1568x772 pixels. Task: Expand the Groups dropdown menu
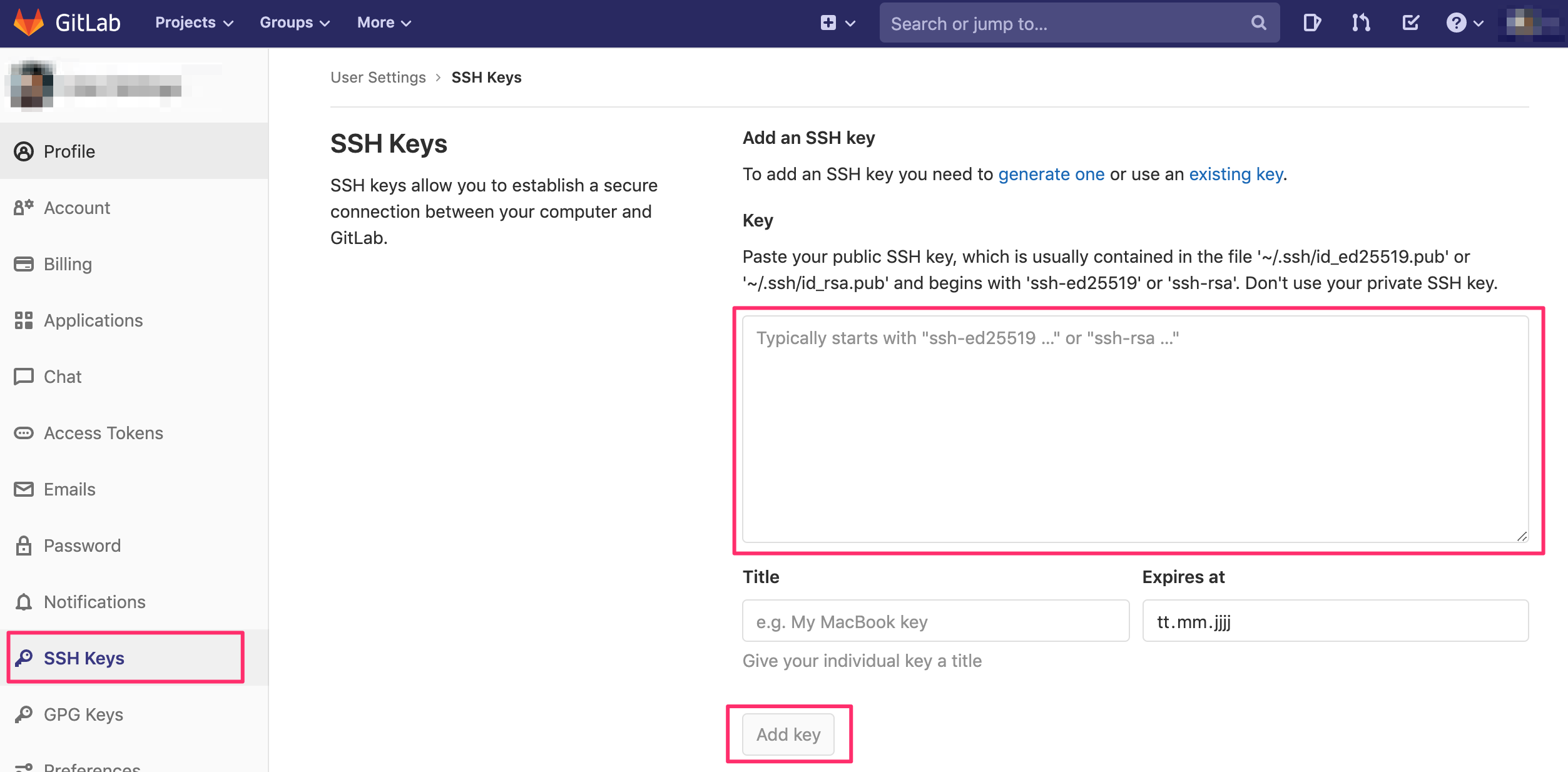point(294,23)
